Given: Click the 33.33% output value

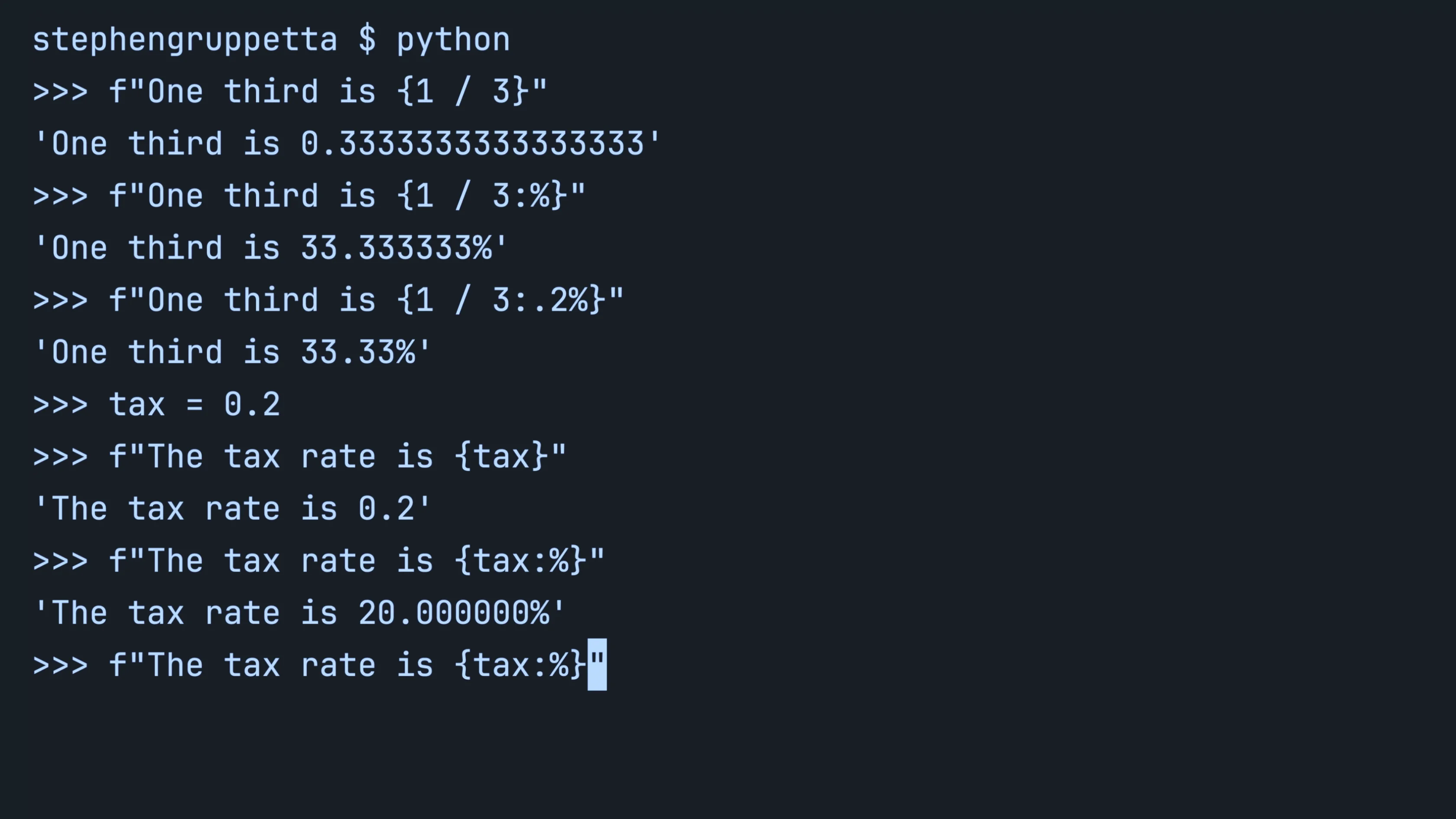Looking at the screenshot, I should (358, 352).
